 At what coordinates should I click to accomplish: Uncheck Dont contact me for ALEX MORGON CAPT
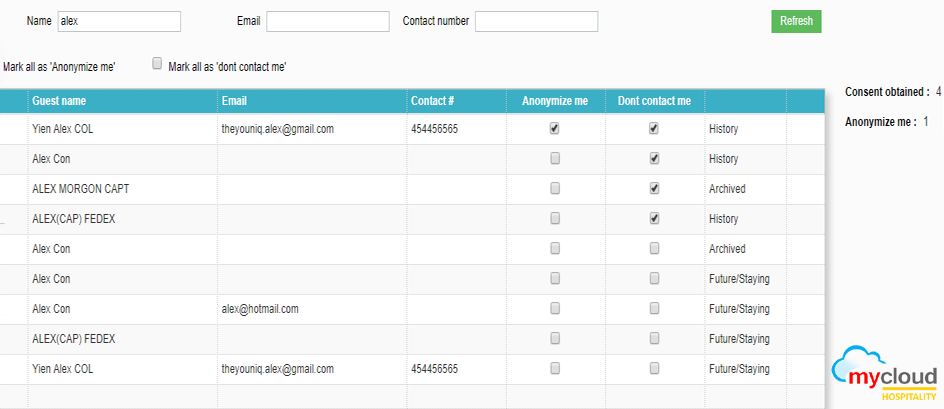pos(654,189)
